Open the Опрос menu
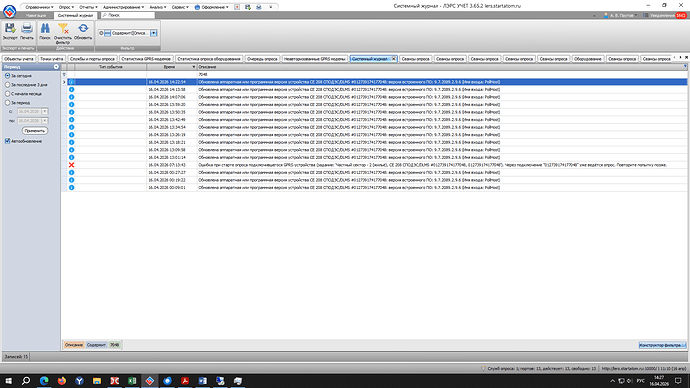Screen dimensions: 690x388 (x=66, y=7)
